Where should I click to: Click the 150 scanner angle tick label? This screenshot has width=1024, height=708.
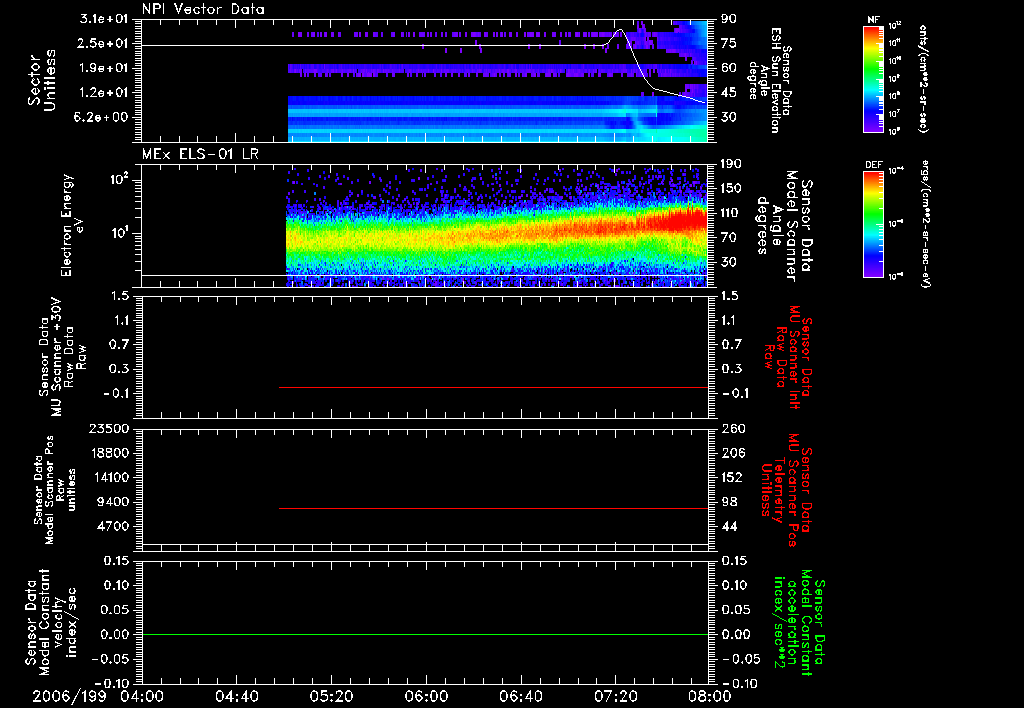[x=731, y=189]
